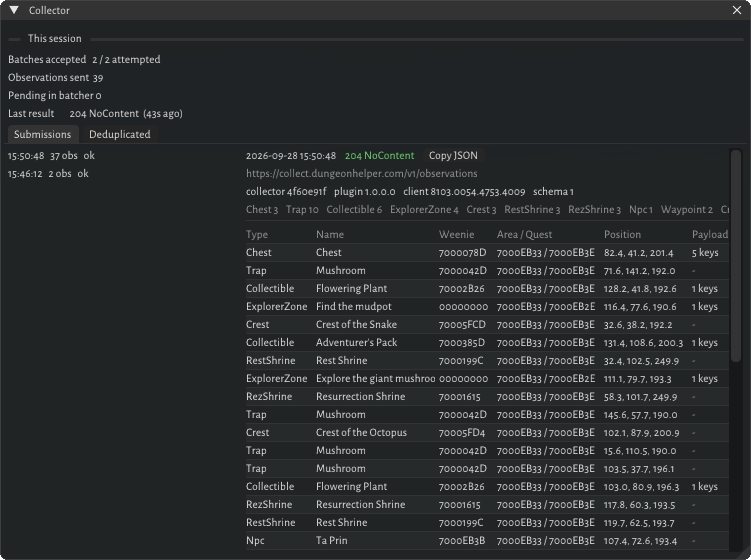Switch to the Submissions tab
751x560 pixels.
tap(43, 135)
